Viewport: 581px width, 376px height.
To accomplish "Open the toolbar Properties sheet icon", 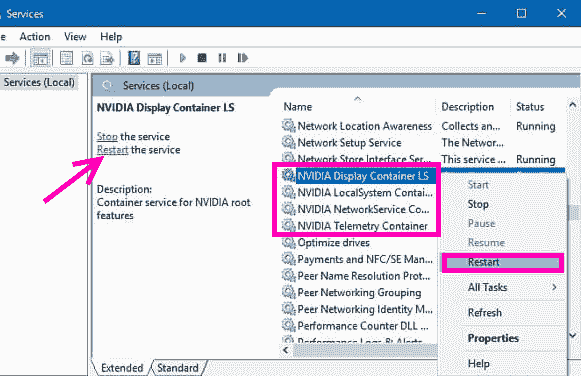I will click(66, 58).
